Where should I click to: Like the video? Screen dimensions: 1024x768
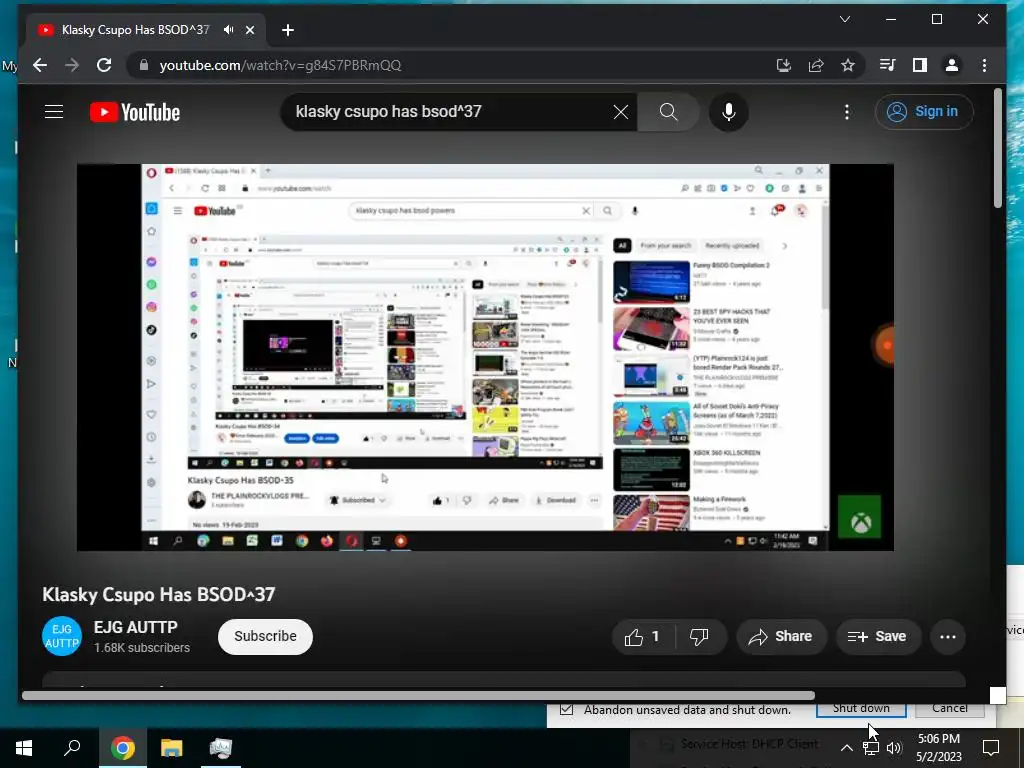pos(642,637)
